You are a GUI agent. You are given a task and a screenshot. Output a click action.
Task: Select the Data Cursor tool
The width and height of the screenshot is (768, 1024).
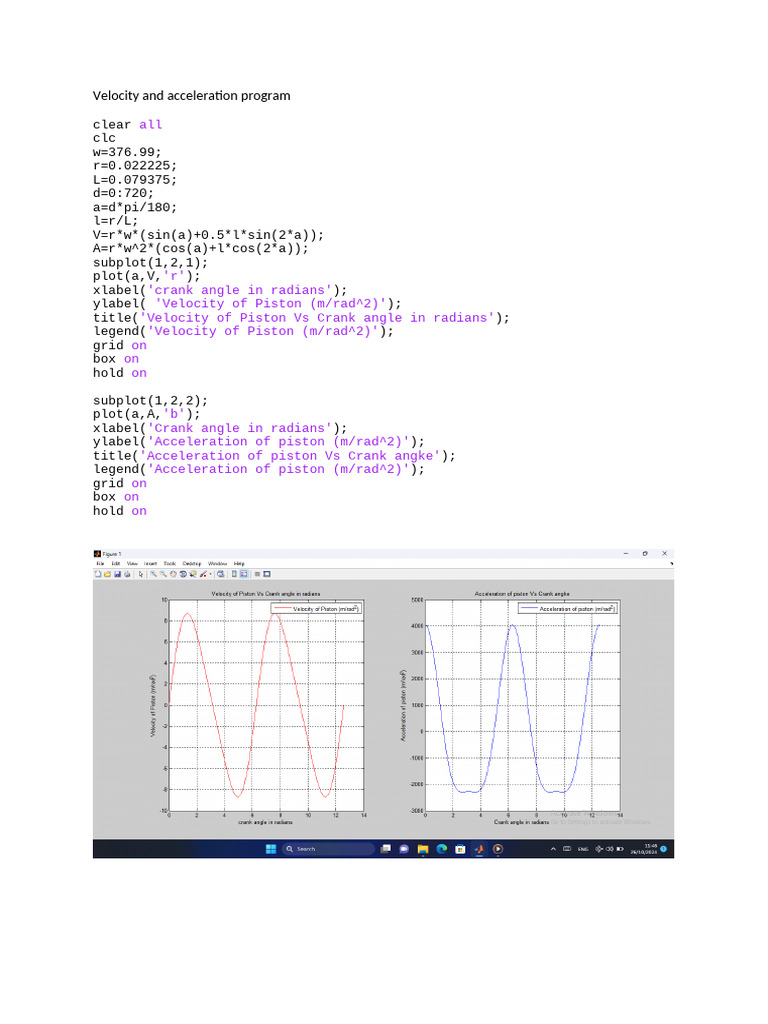[x=193, y=574]
